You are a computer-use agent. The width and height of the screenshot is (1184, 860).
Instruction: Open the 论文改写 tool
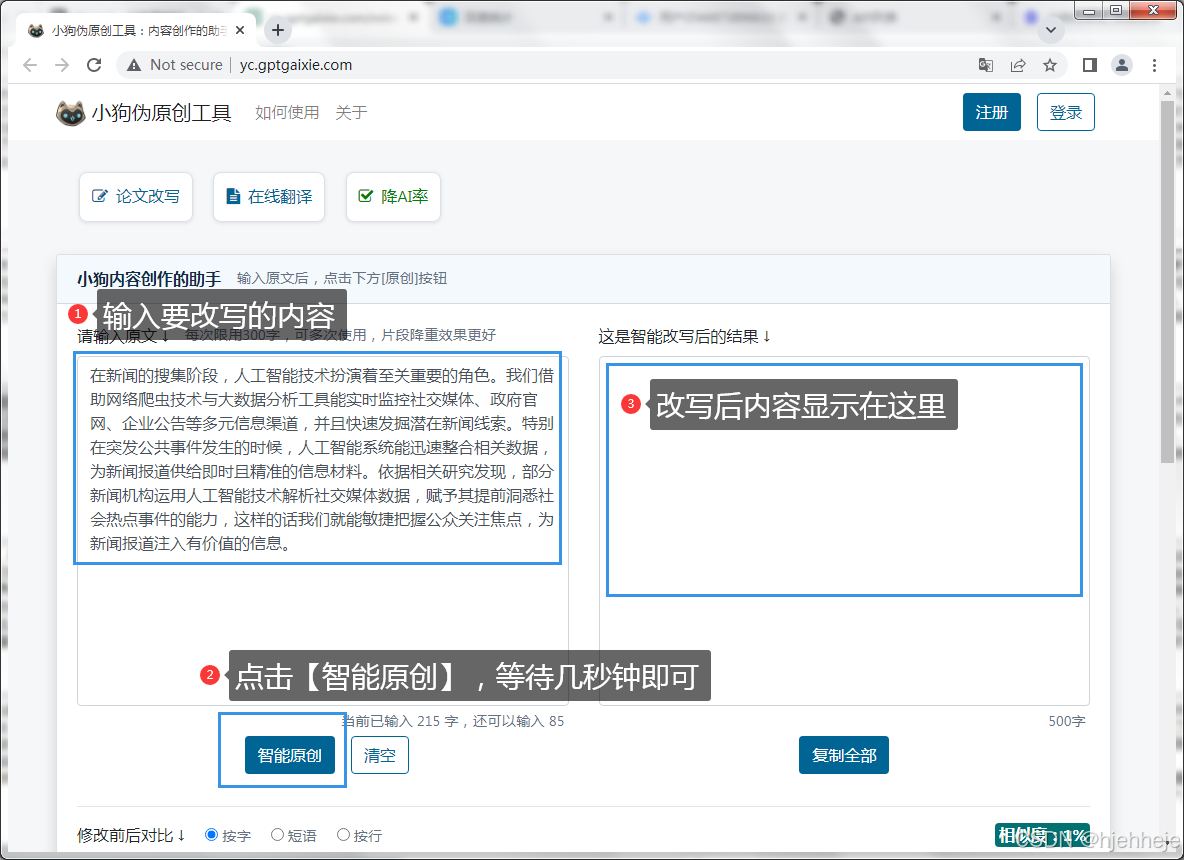point(136,196)
